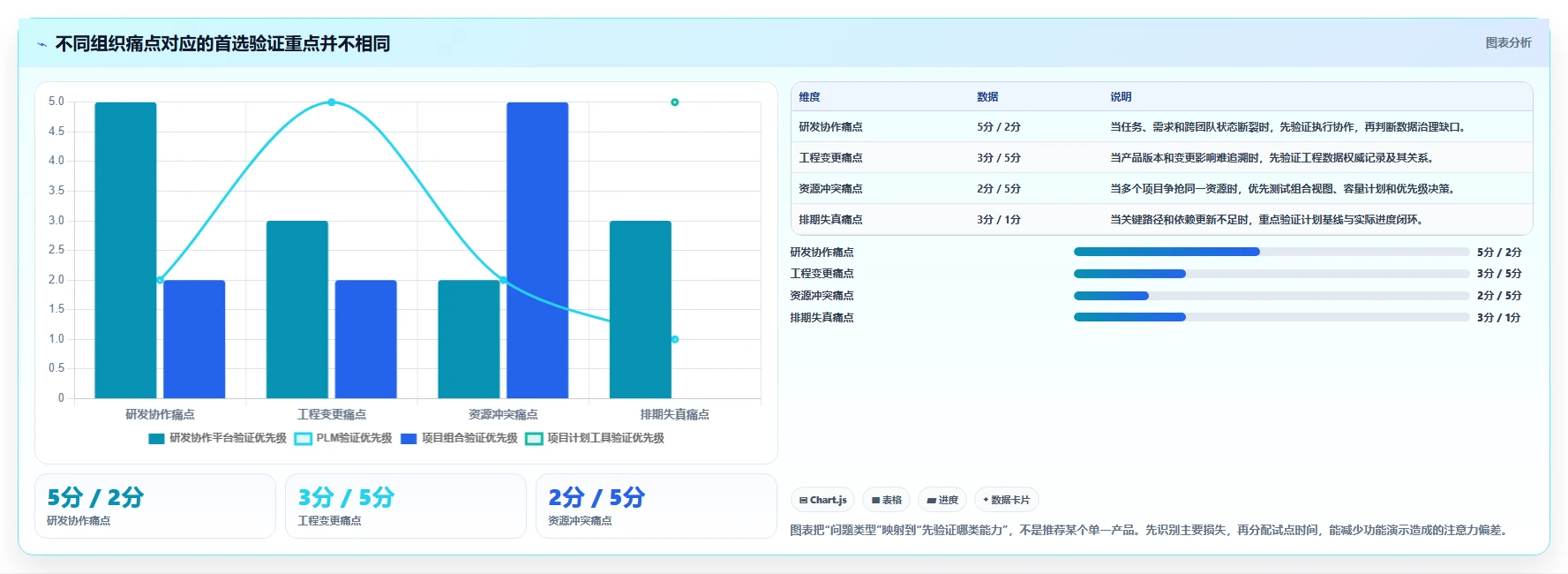Click the Chart.js tag pill
Screen dimensions: 1568x574
tap(822, 500)
